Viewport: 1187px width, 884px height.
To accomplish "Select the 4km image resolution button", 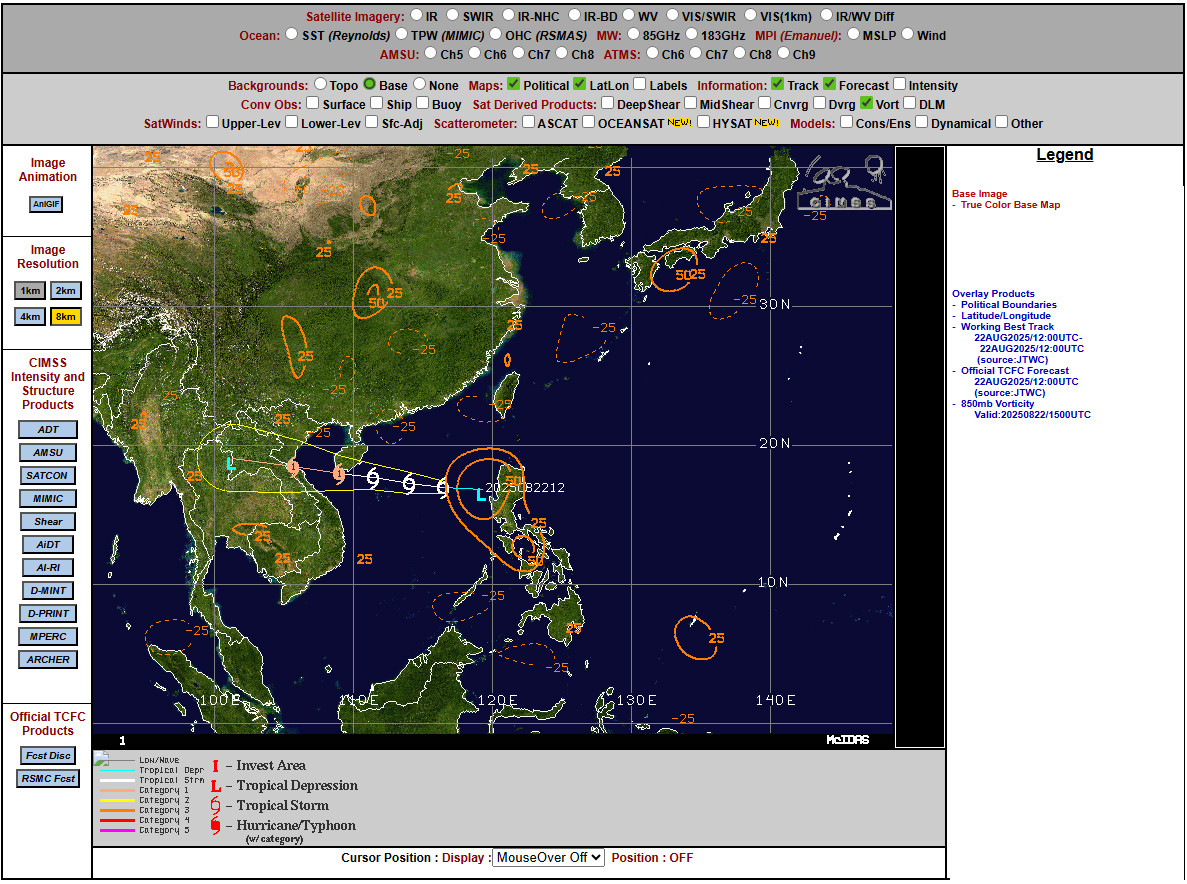I will [x=30, y=316].
